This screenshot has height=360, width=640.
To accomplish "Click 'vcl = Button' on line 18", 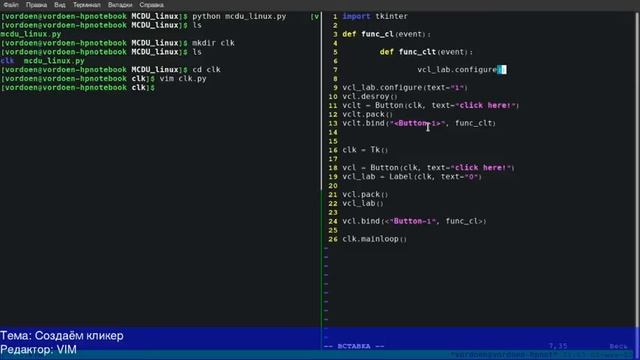I will (370, 167).
